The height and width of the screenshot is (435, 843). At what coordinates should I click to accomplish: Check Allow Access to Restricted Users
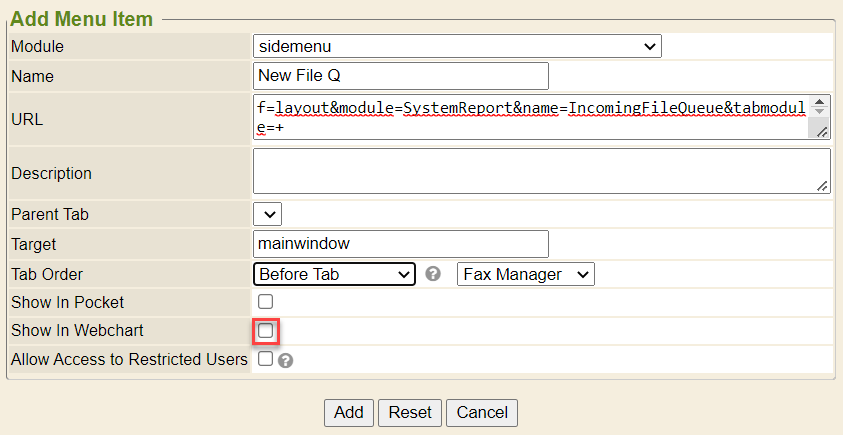click(265, 359)
